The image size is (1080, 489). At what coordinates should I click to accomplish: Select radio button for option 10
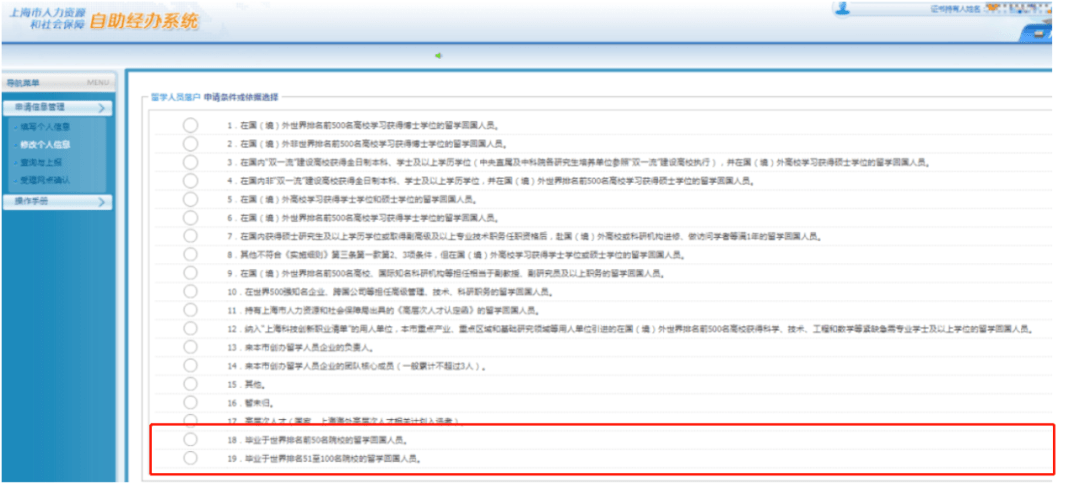tap(191, 291)
